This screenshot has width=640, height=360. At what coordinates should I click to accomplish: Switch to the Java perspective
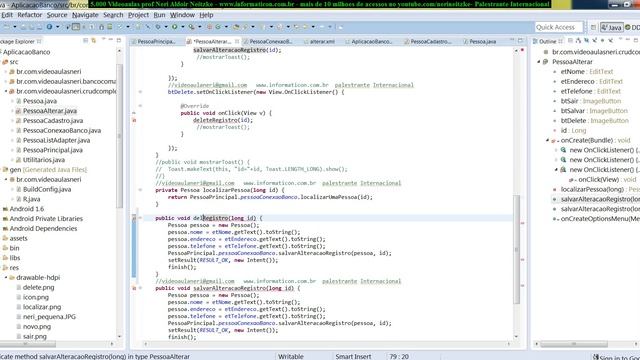[x=612, y=27]
